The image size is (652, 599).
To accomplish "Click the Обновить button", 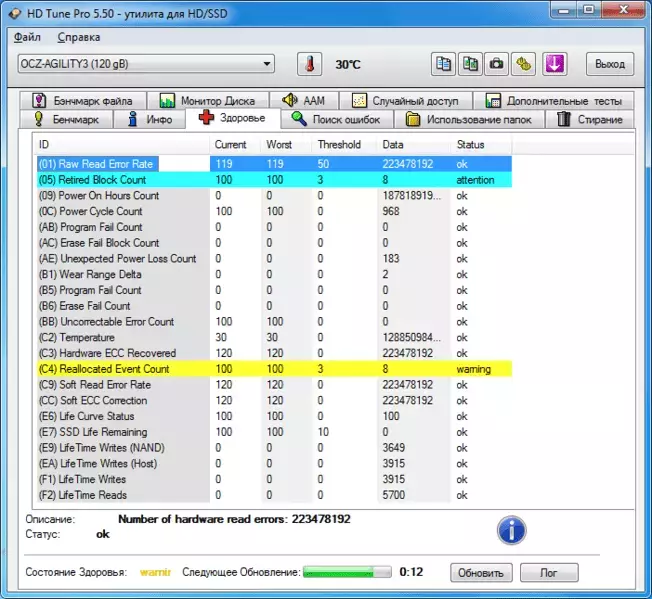I will tap(481, 573).
